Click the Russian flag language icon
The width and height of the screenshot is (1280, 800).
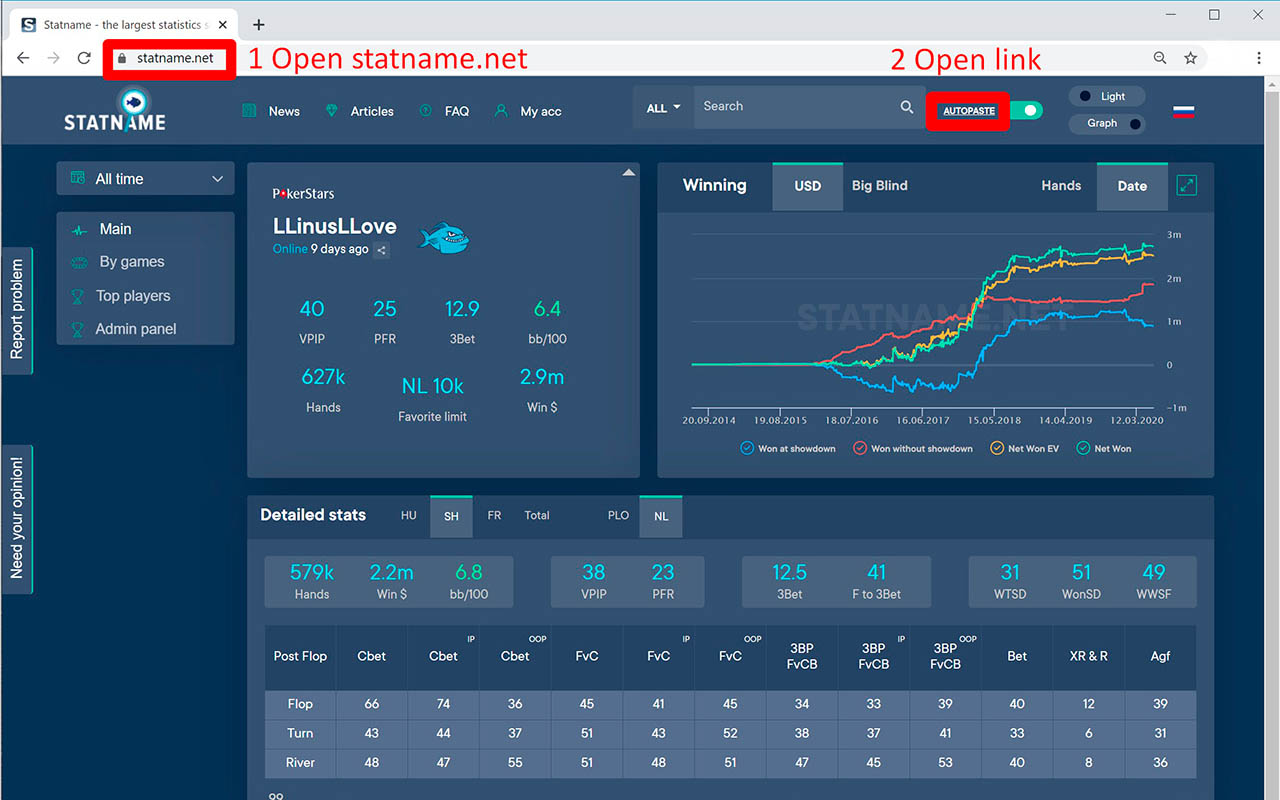(1184, 111)
